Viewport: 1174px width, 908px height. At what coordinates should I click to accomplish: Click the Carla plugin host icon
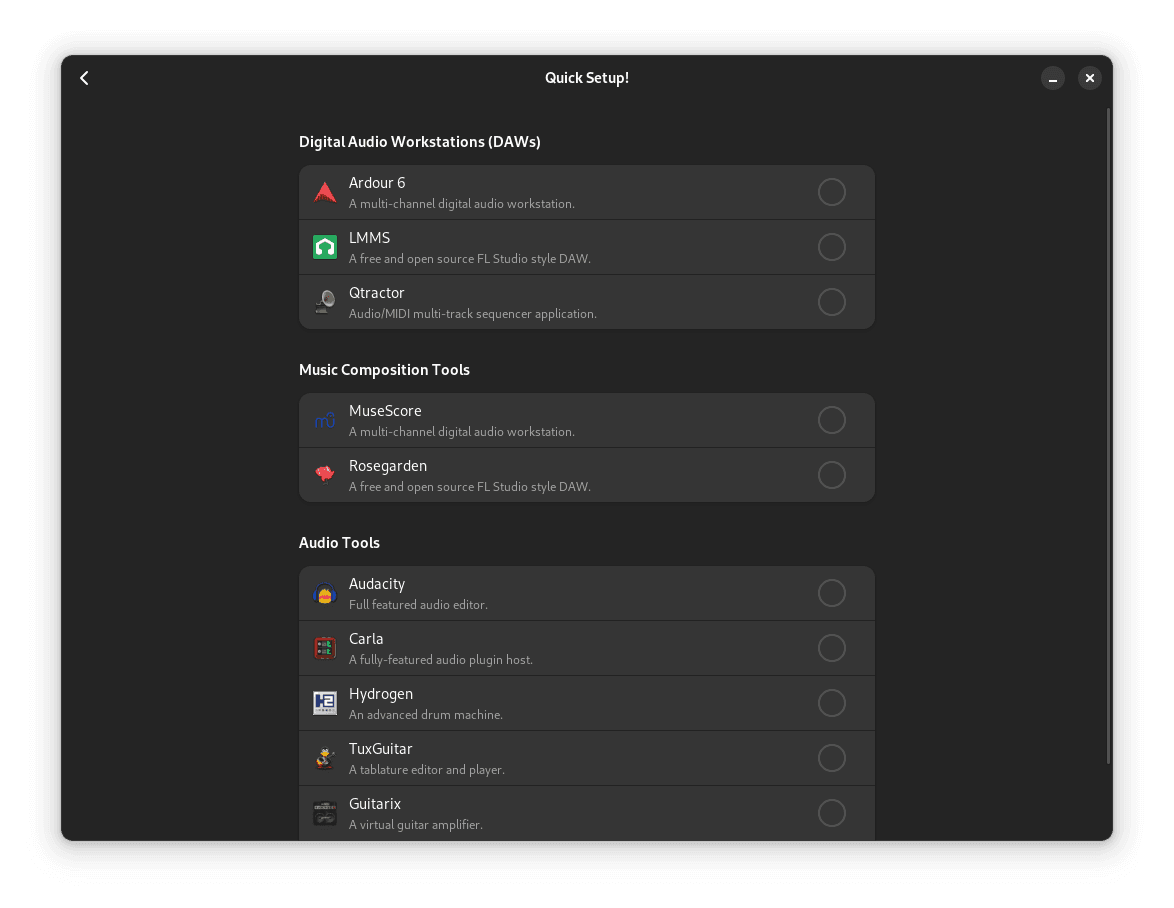pyautogui.click(x=325, y=648)
